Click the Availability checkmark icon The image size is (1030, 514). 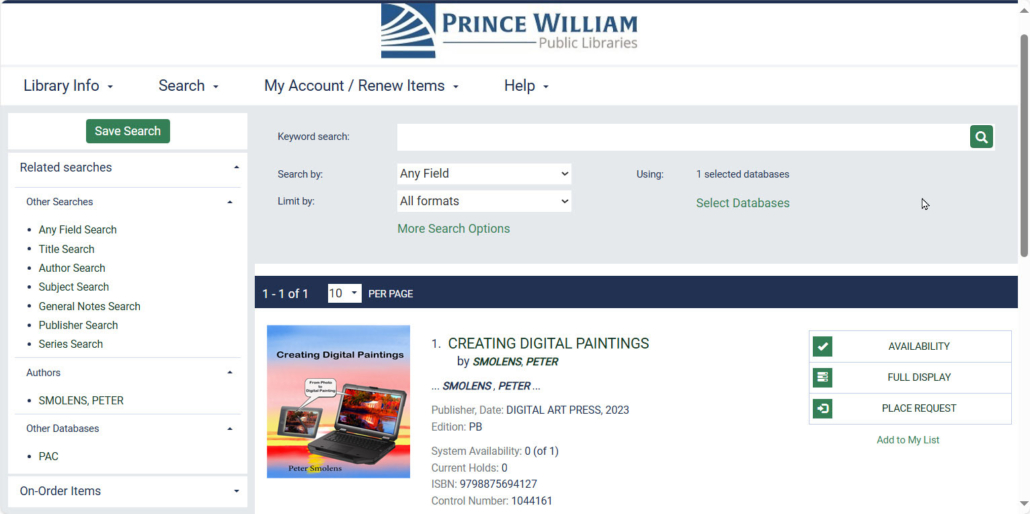[x=822, y=346]
